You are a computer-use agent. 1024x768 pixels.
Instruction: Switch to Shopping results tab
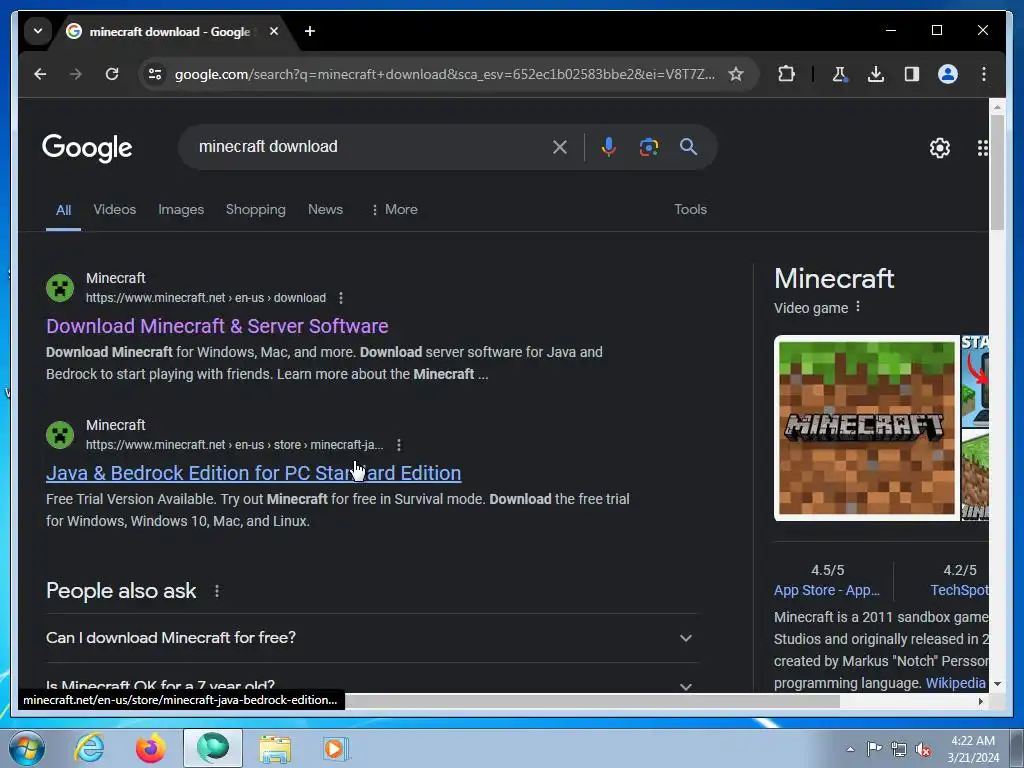(256, 210)
